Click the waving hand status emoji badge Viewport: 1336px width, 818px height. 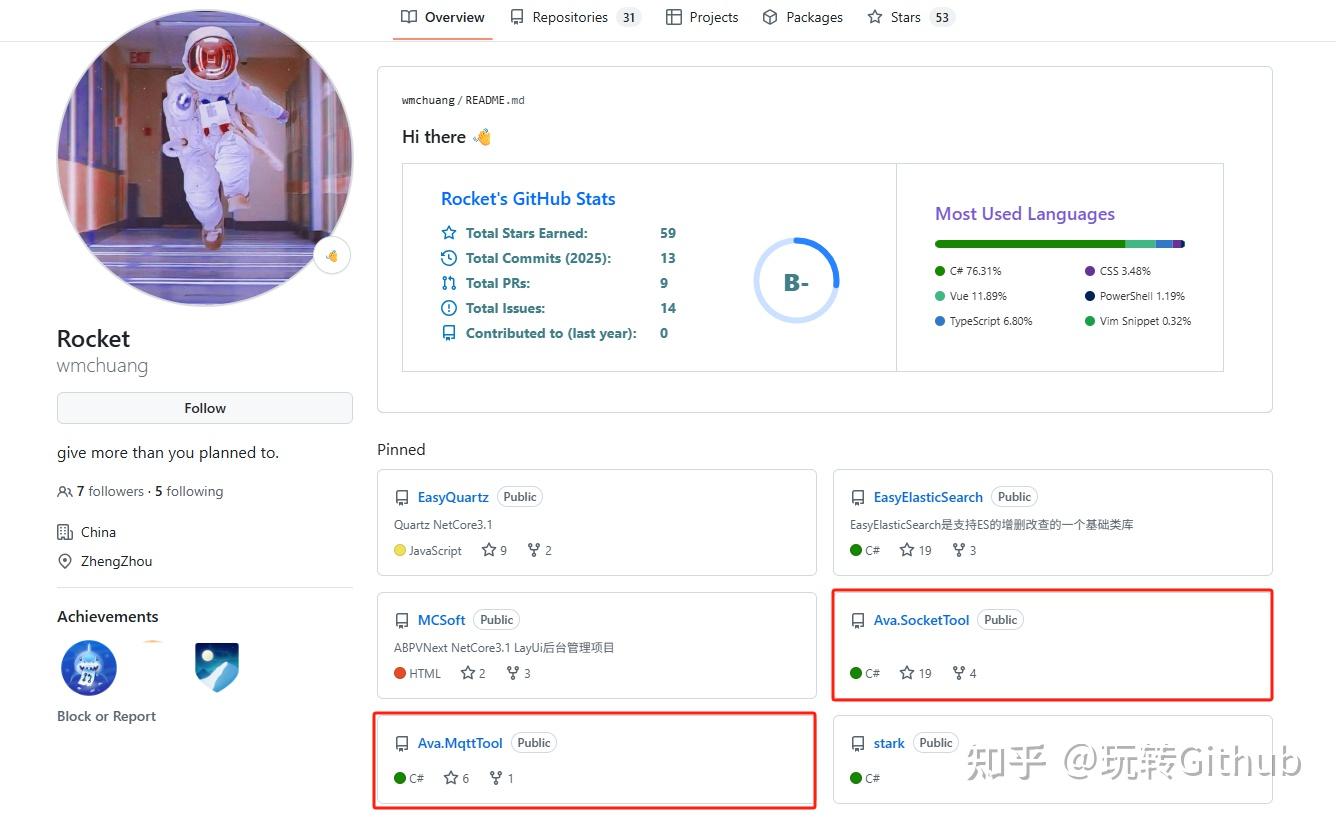coord(331,256)
